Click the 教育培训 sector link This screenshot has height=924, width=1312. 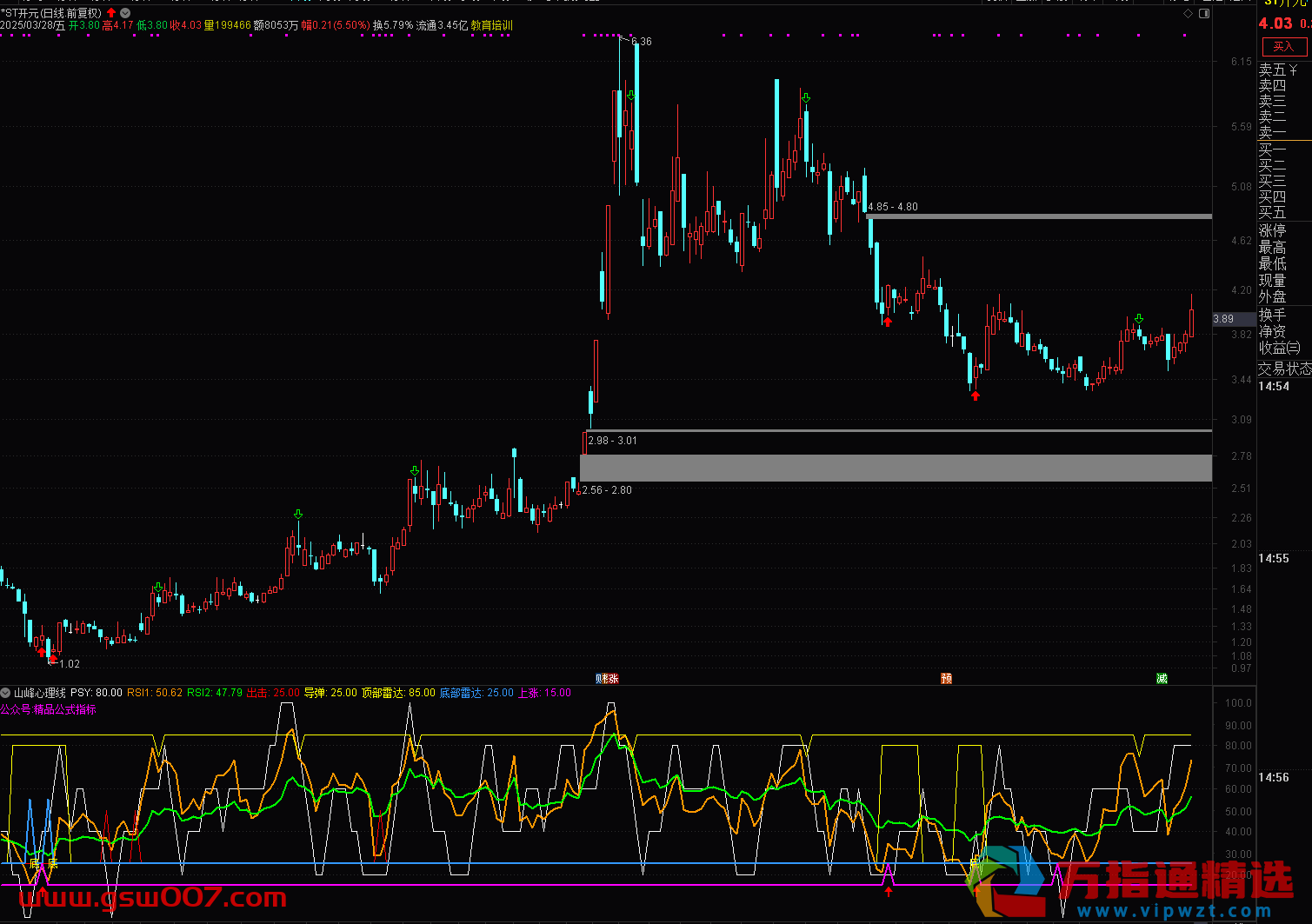[x=491, y=25]
